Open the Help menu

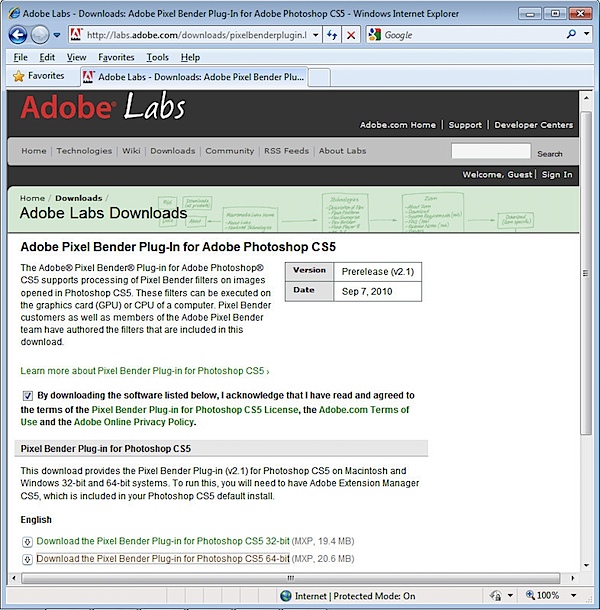pyautogui.click(x=190, y=57)
